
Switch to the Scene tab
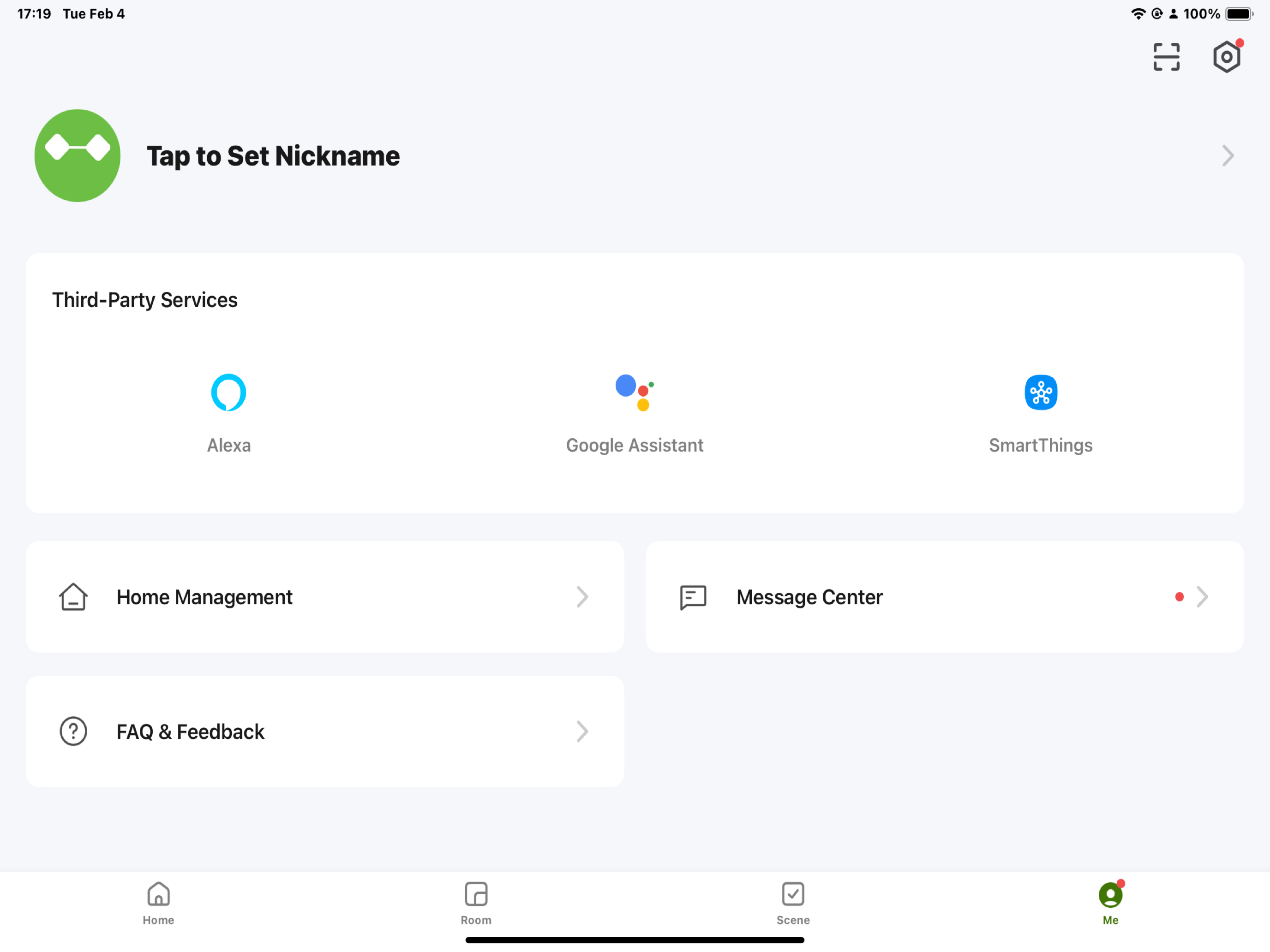coord(793,904)
